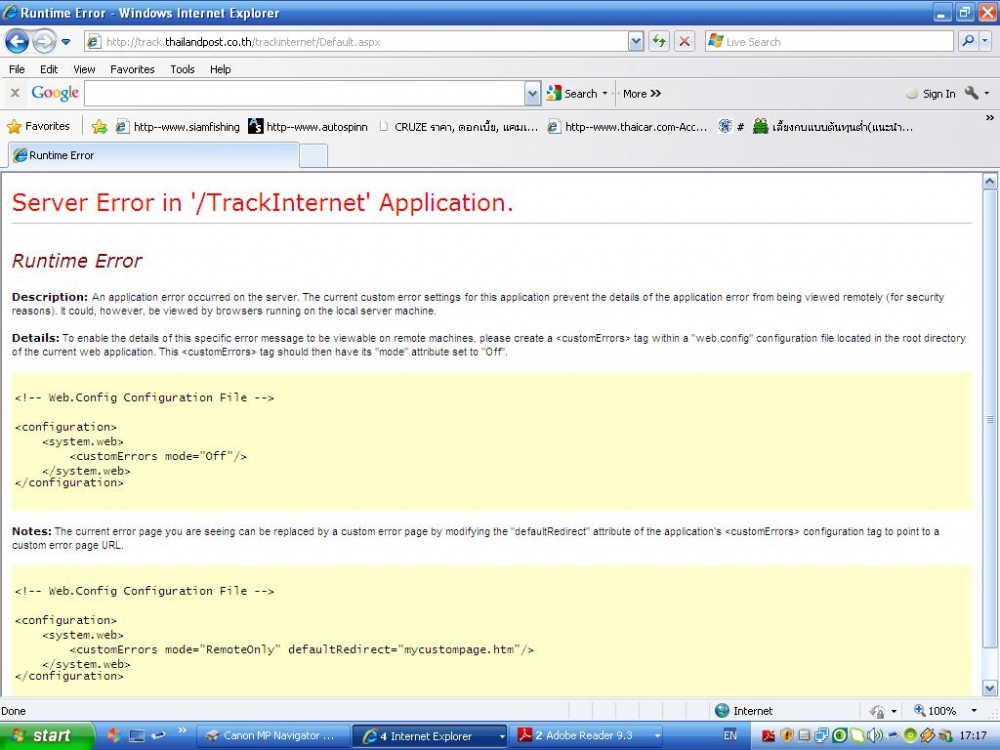Open the frog icon favorite link
The width and height of the screenshot is (1000, 750).
pyautogui.click(x=832, y=127)
